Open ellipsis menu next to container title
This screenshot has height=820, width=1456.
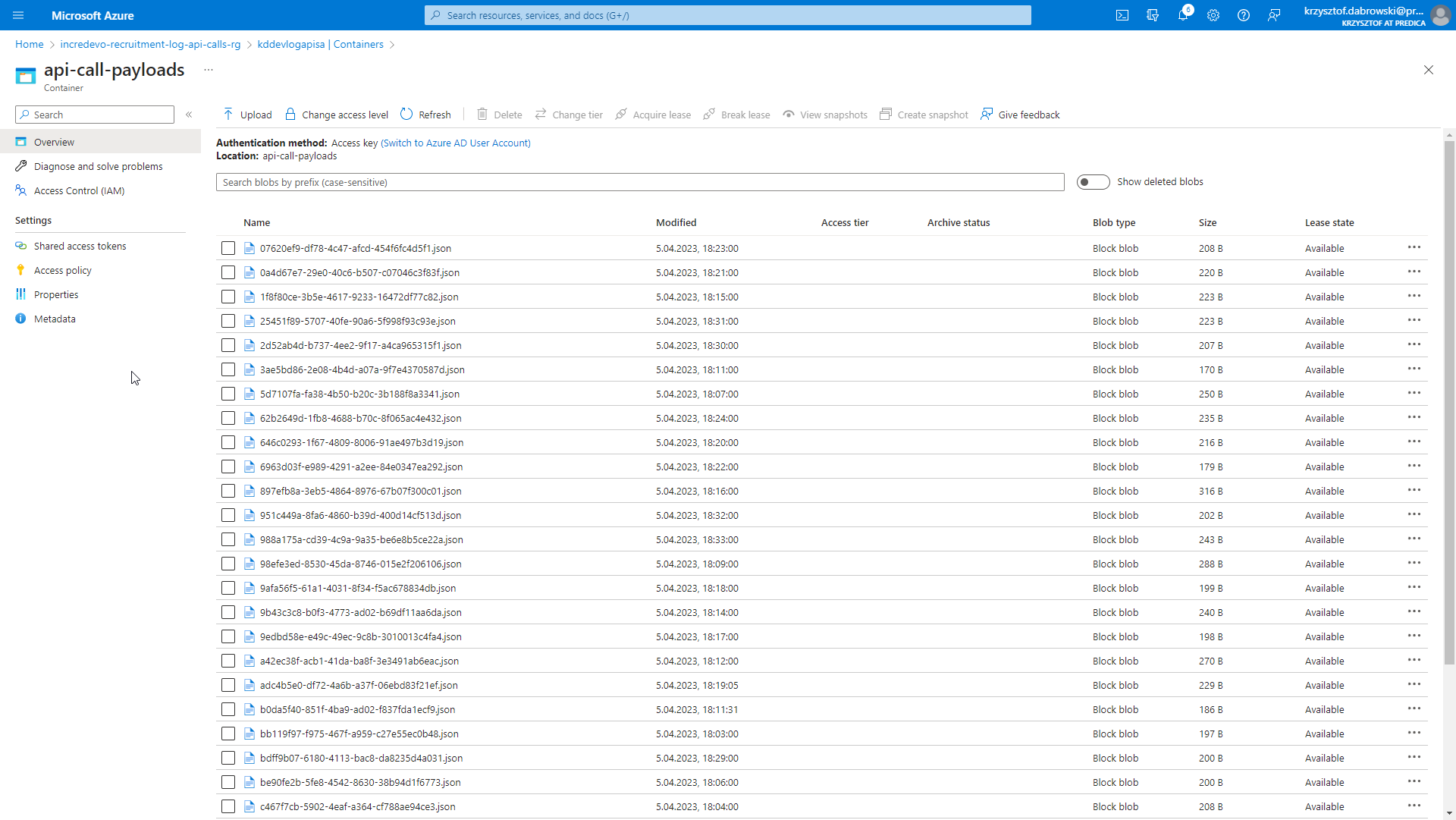(x=209, y=70)
